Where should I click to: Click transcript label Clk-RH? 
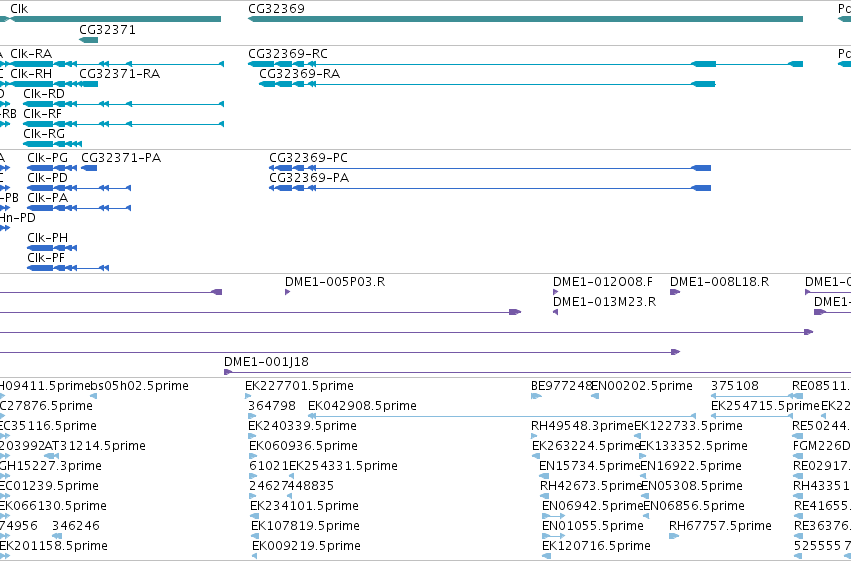click(x=31, y=74)
